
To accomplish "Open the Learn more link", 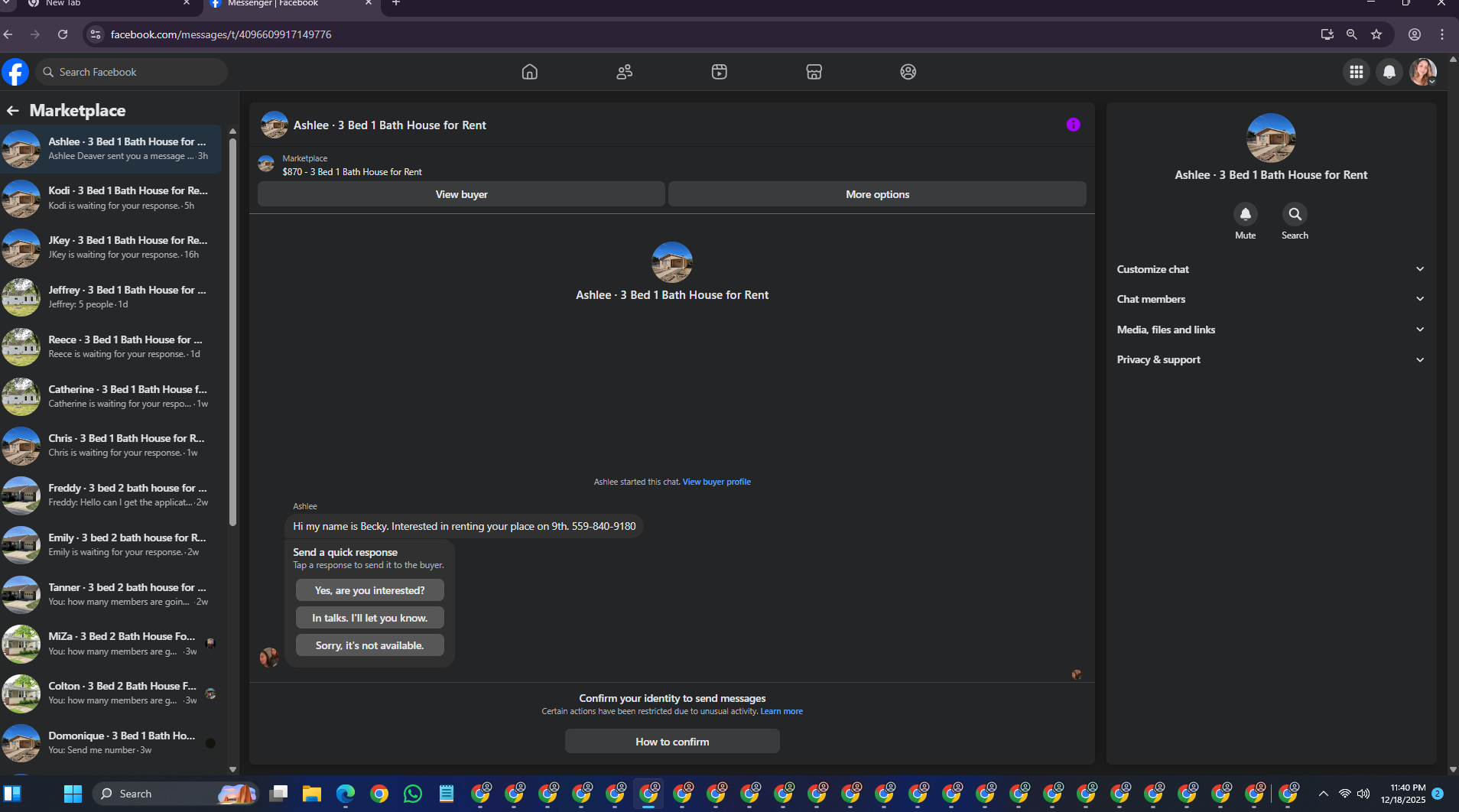I will tap(781, 711).
